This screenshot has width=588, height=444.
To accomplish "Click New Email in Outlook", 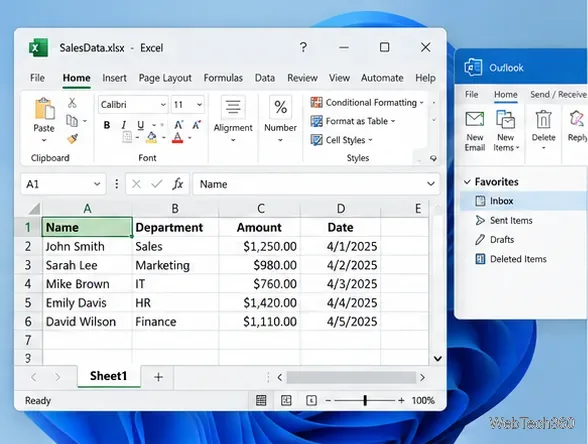I will click(475, 131).
